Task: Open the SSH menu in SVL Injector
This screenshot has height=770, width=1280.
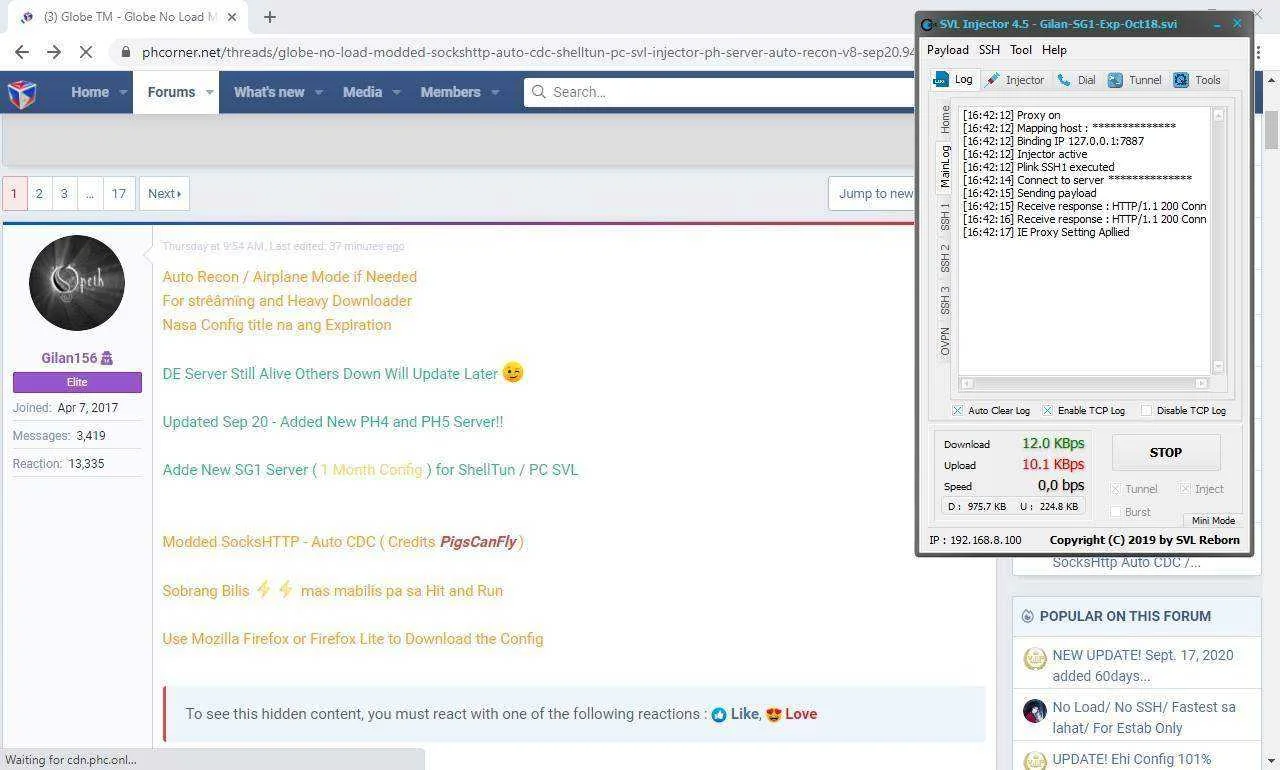Action: pyautogui.click(x=989, y=50)
